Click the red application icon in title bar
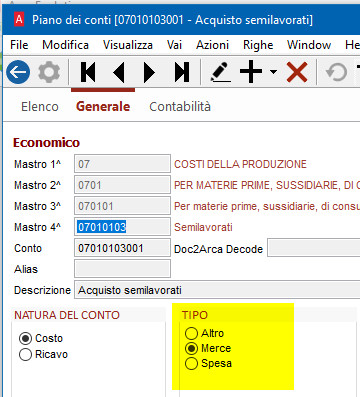Viewport: 360px width, 397px height. [x=19, y=19]
